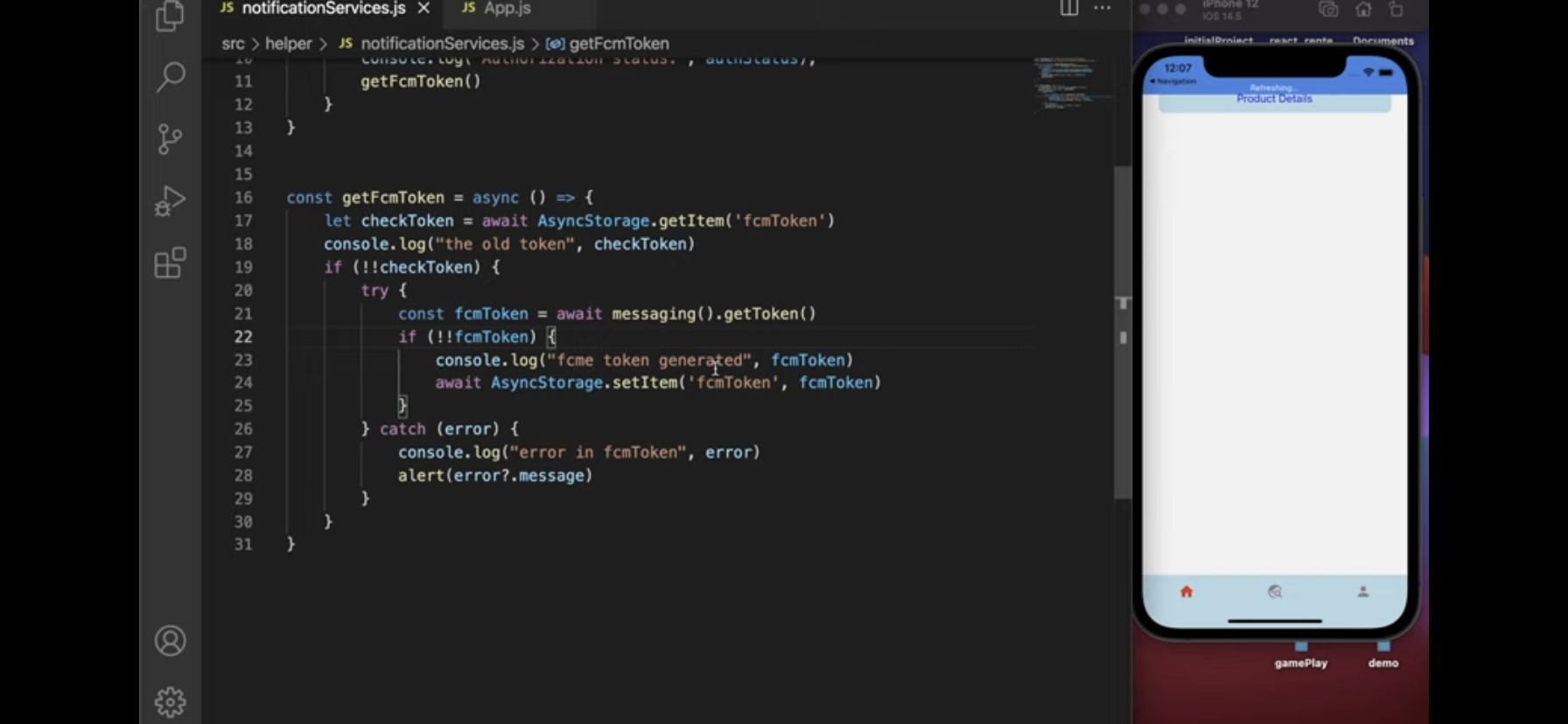Expand the helper folder breadcrumb
Screen dimensions: 1568x724
pyautogui.click(x=288, y=44)
